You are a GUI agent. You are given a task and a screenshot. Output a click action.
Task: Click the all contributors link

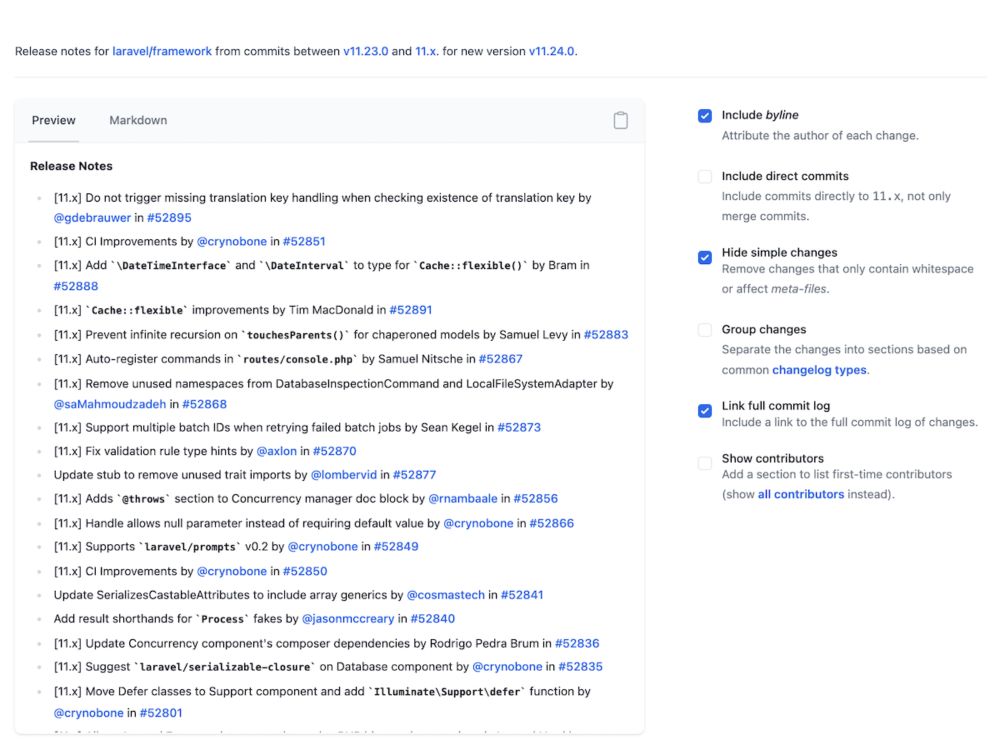(800, 494)
